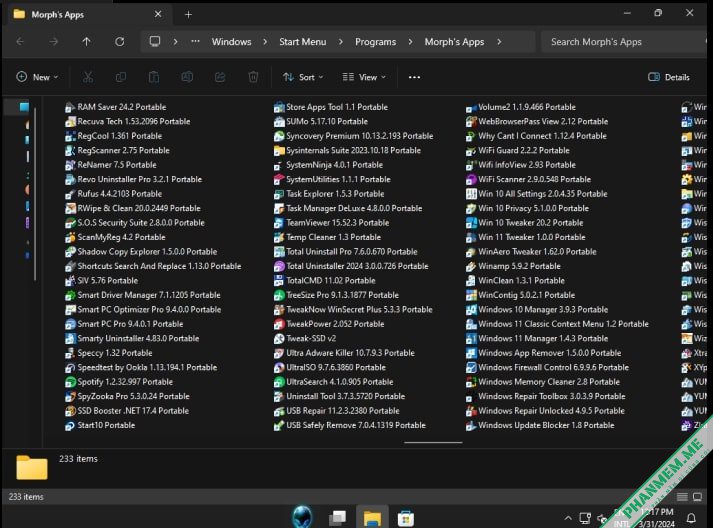Click the WiFi Scanner 2.9.0.548 Portable icon
The width and height of the screenshot is (713, 528).
471,180
